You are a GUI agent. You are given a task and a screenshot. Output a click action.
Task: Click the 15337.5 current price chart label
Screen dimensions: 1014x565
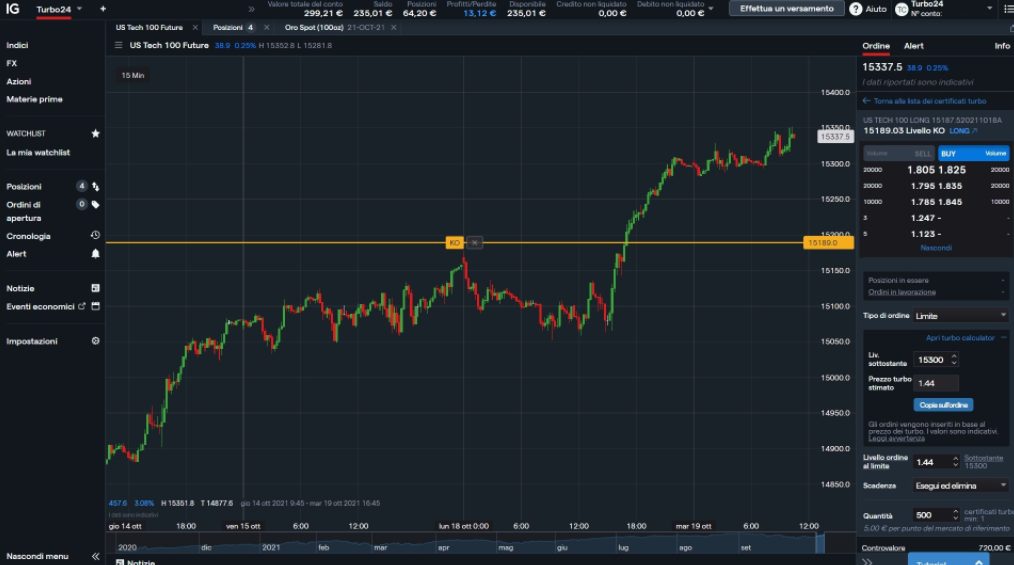pos(836,136)
